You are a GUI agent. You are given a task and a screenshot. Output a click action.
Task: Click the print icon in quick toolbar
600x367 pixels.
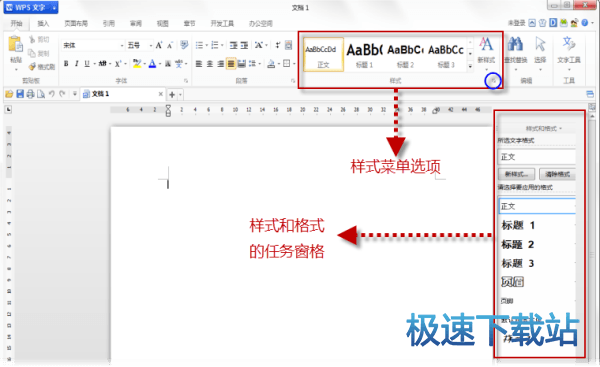30,94
